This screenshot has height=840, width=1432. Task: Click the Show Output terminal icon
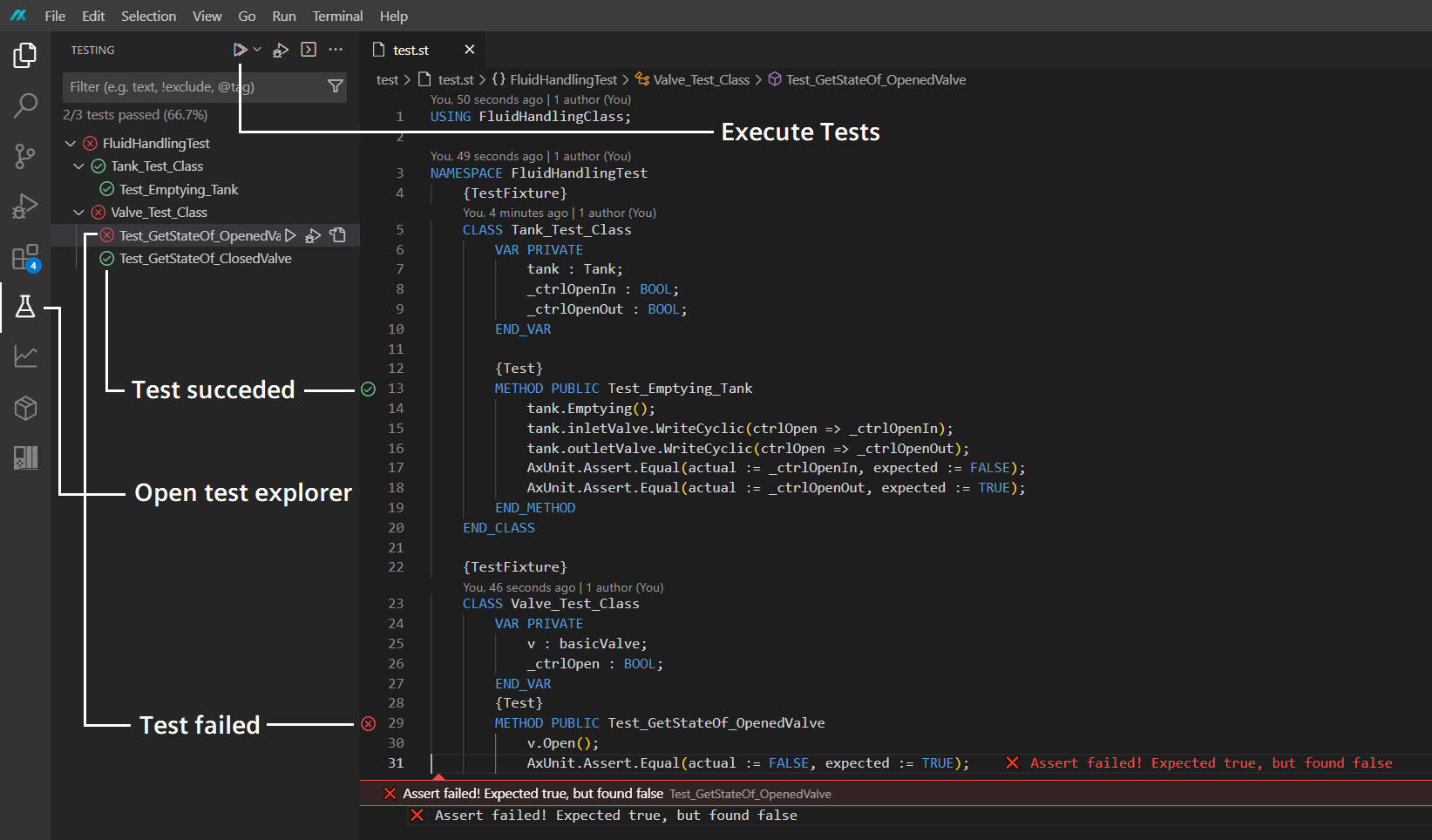point(309,50)
